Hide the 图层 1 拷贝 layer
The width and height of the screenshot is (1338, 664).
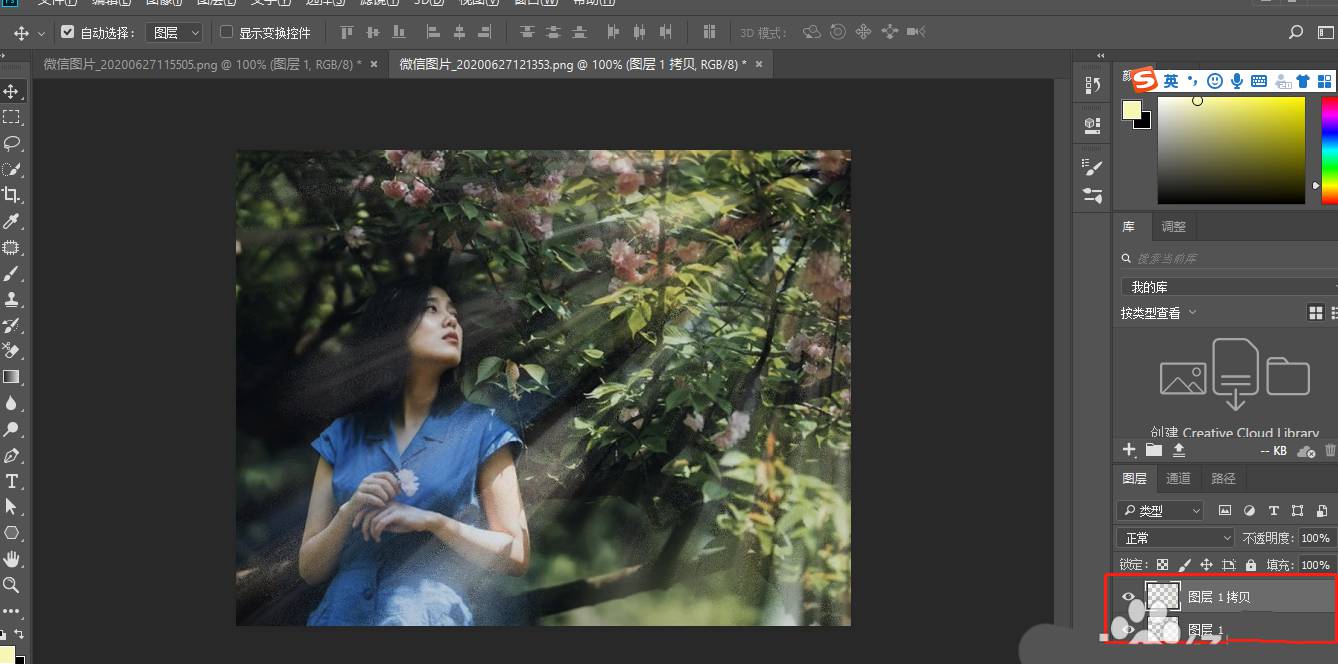click(x=1129, y=597)
